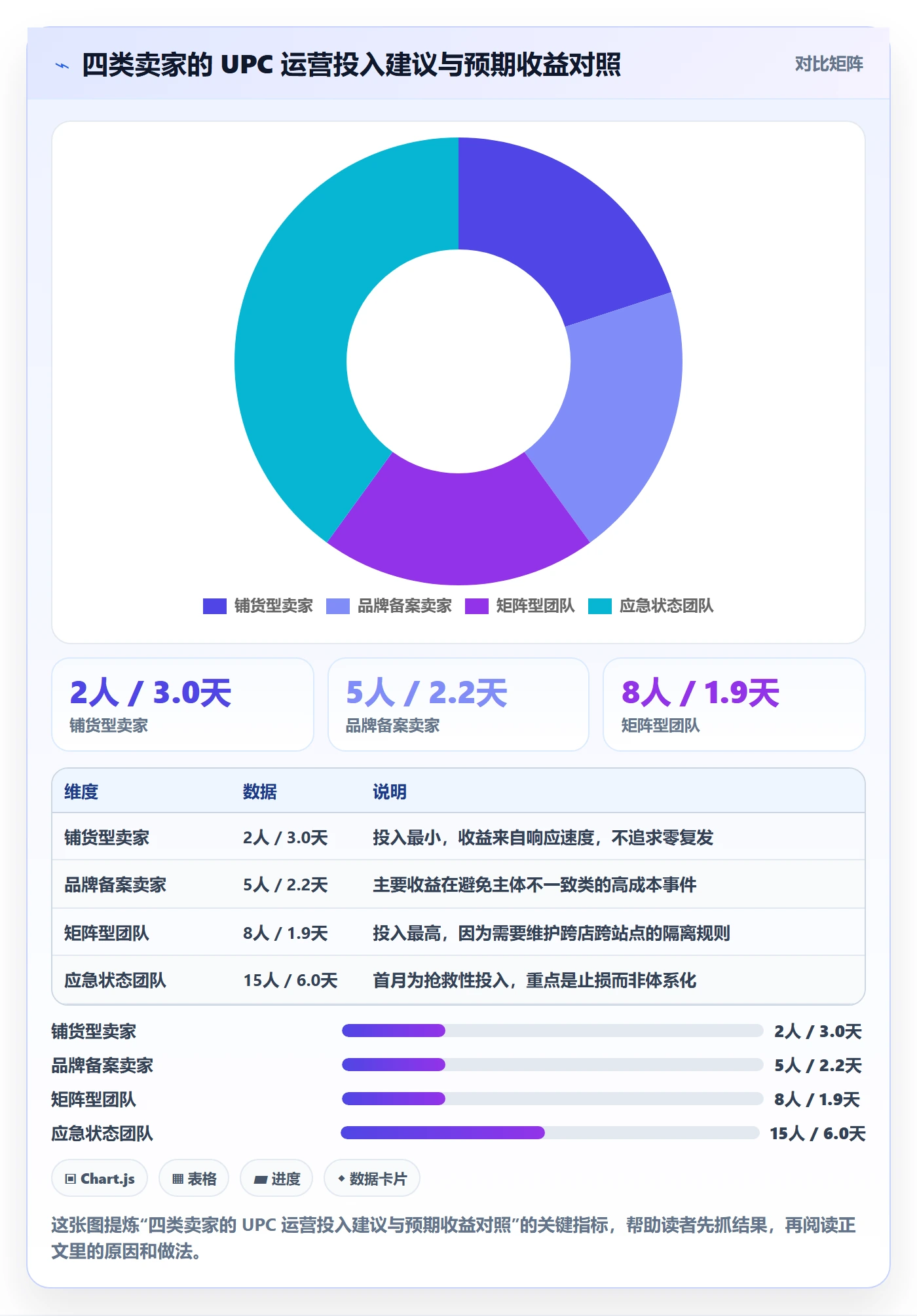
Task: Click the 矩阵型团队 progress bar
Action: 552,1099
